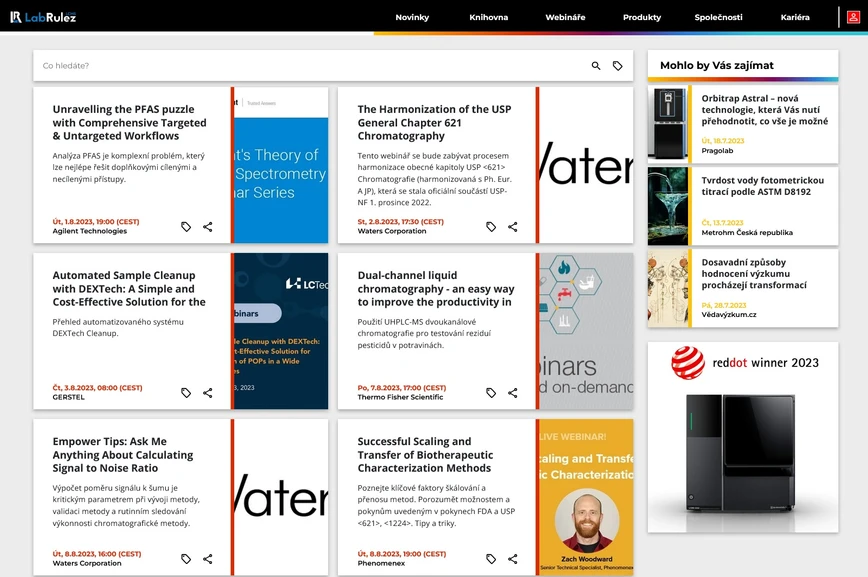Share the Automated Sample Cleanup webinar

(x=208, y=393)
